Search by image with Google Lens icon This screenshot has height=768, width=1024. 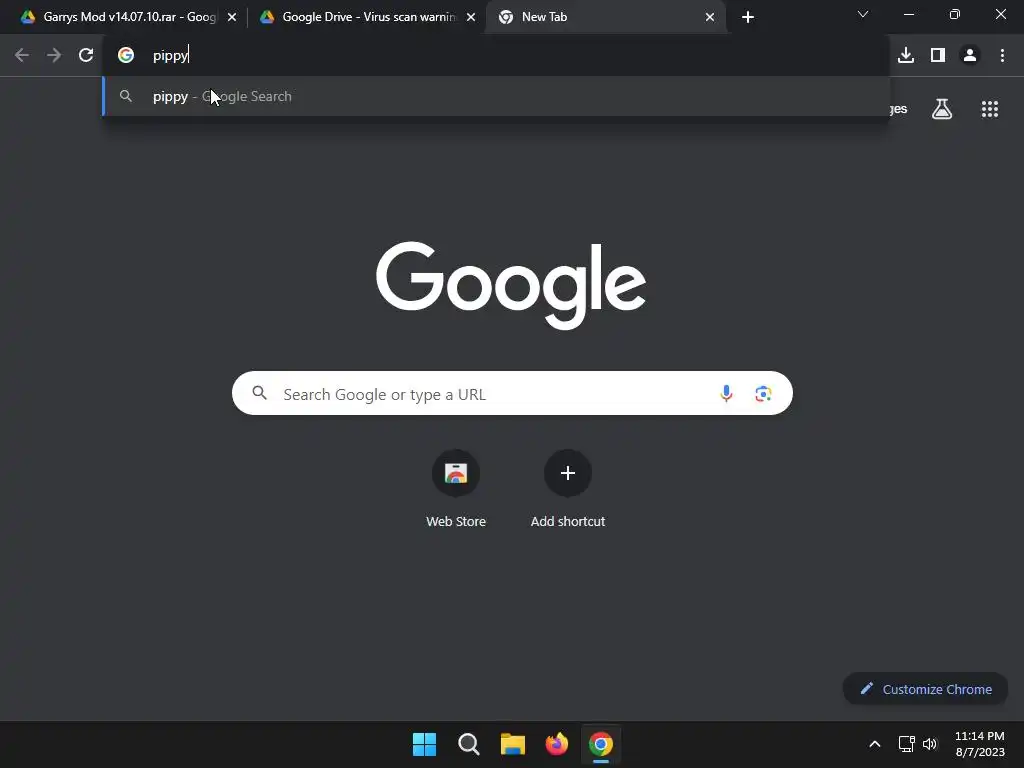pyautogui.click(x=763, y=393)
